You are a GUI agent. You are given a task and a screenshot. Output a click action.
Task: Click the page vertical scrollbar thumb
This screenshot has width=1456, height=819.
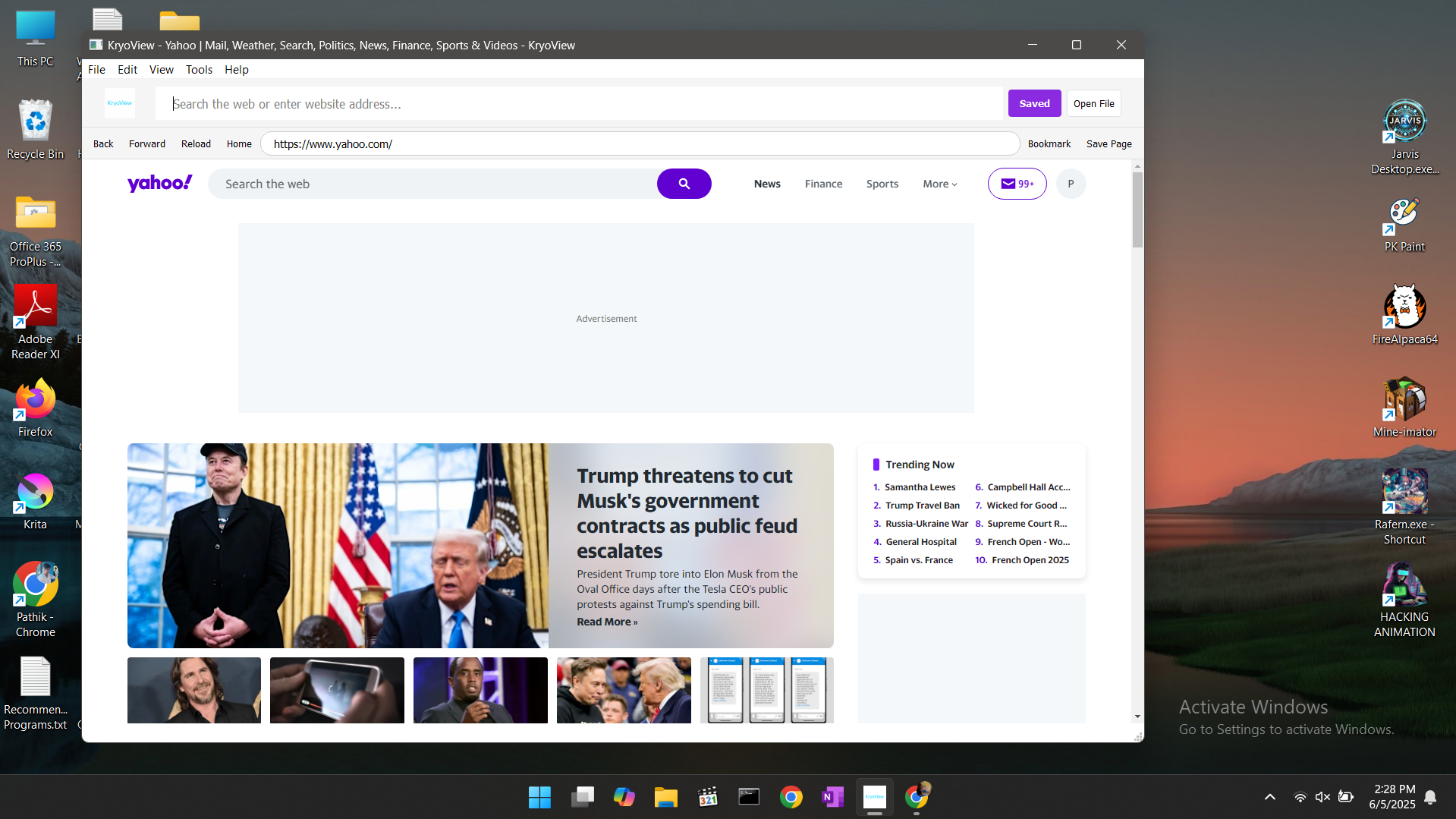1137,209
